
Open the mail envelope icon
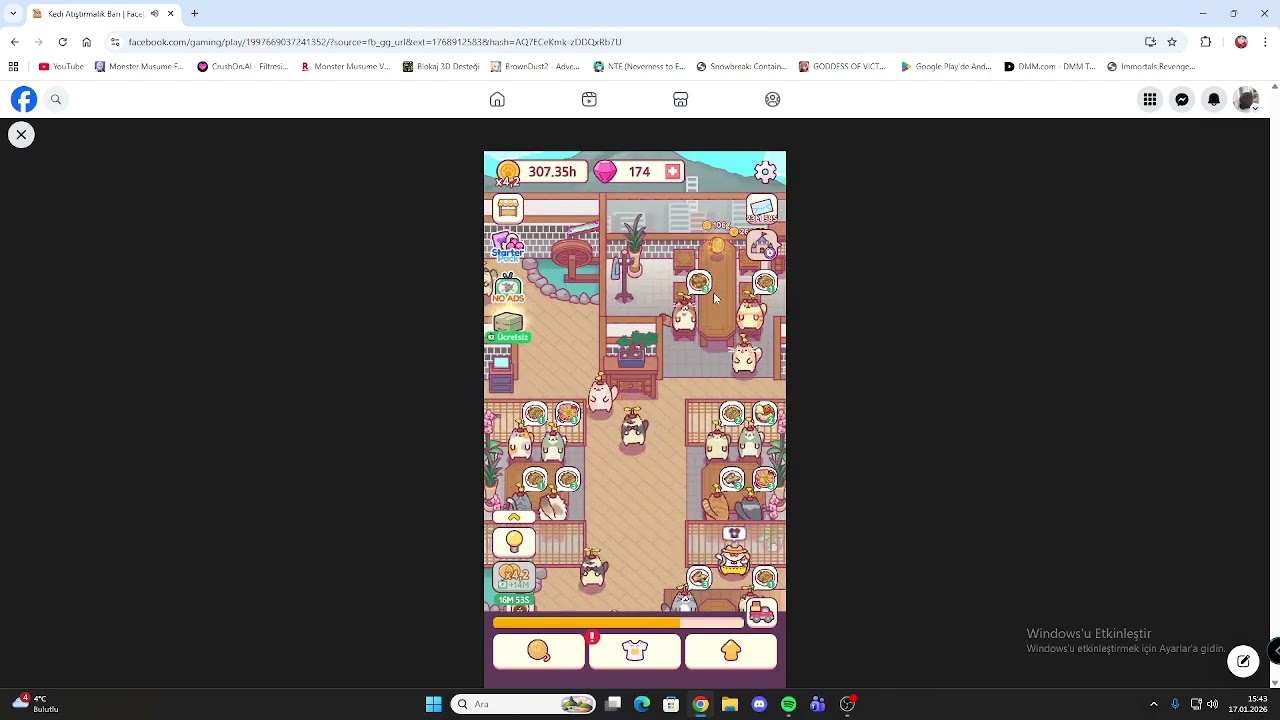(762, 210)
